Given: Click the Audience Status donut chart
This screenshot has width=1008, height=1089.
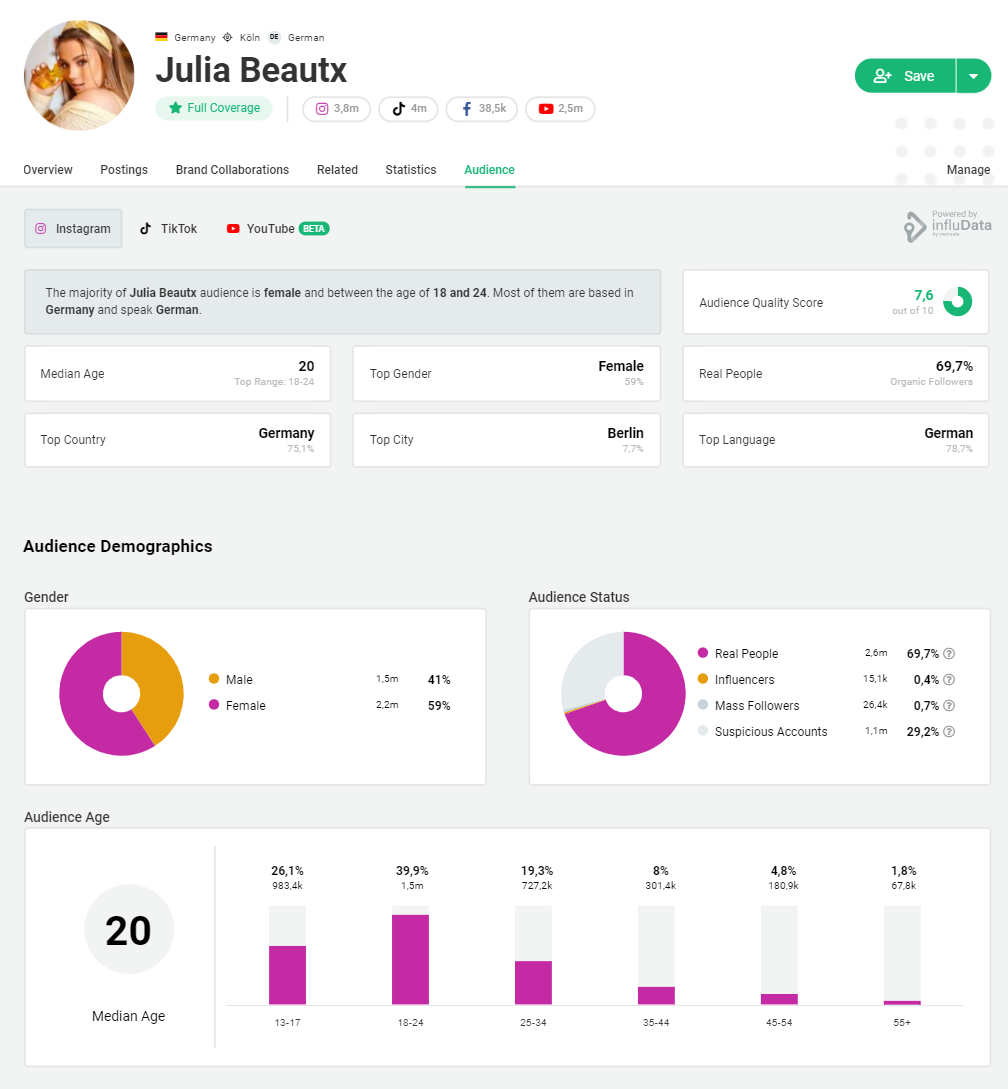Looking at the screenshot, I should coord(623,693).
